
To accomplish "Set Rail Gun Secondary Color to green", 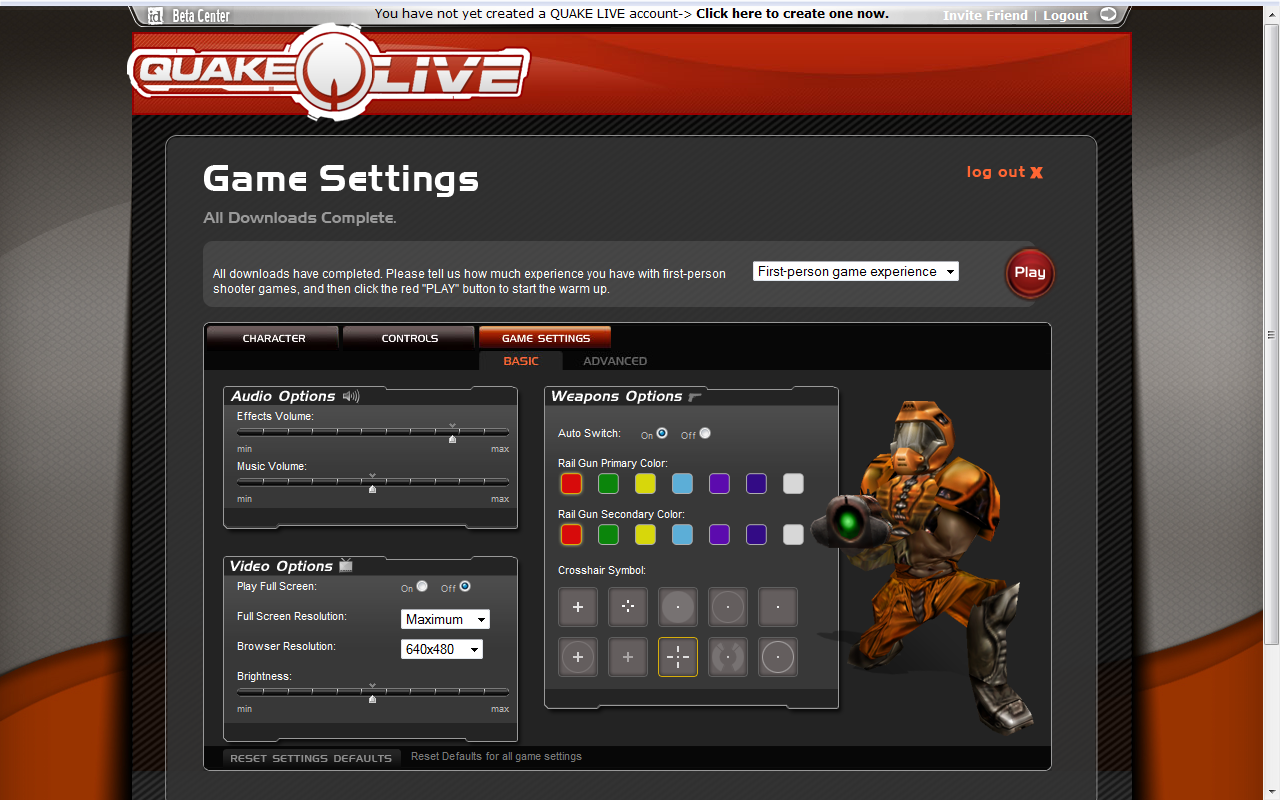I will pos(608,535).
